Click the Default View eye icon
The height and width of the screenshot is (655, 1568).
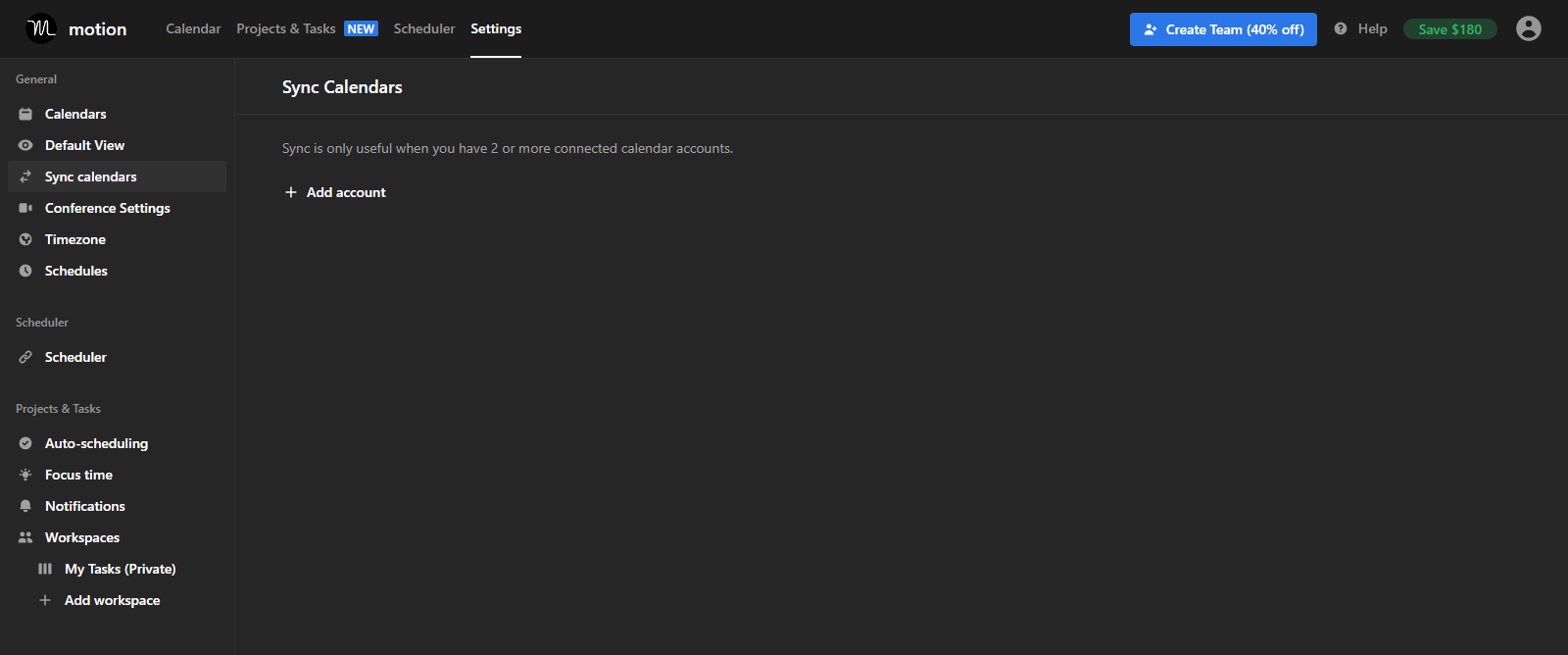pyautogui.click(x=25, y=145)
